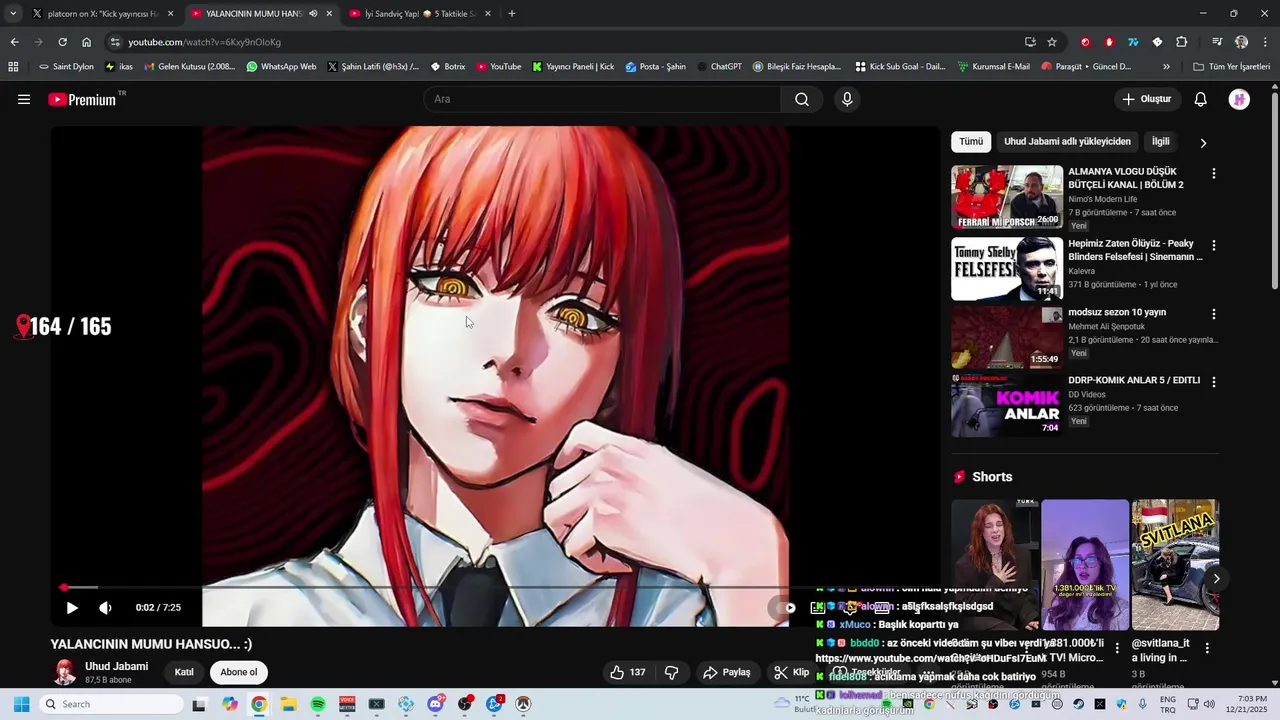Image resolution: width=1280 pixels, height=720 pixels.
Task: Open YouTube notifications bell
Action: pyautogui.click(x=1201, y=99)
